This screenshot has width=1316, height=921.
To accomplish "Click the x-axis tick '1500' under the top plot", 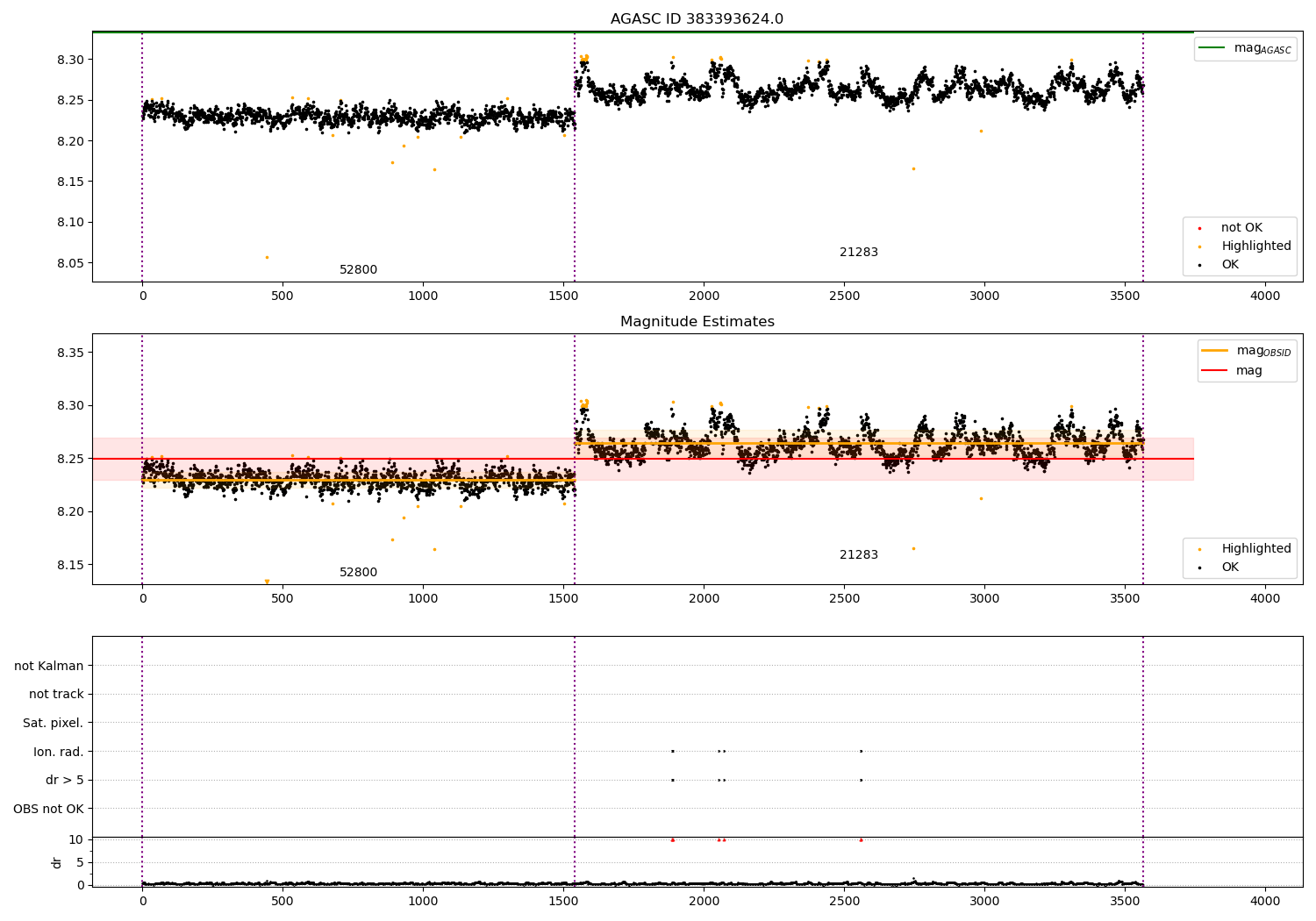I will pyautogui.click(x=563, y=296).
